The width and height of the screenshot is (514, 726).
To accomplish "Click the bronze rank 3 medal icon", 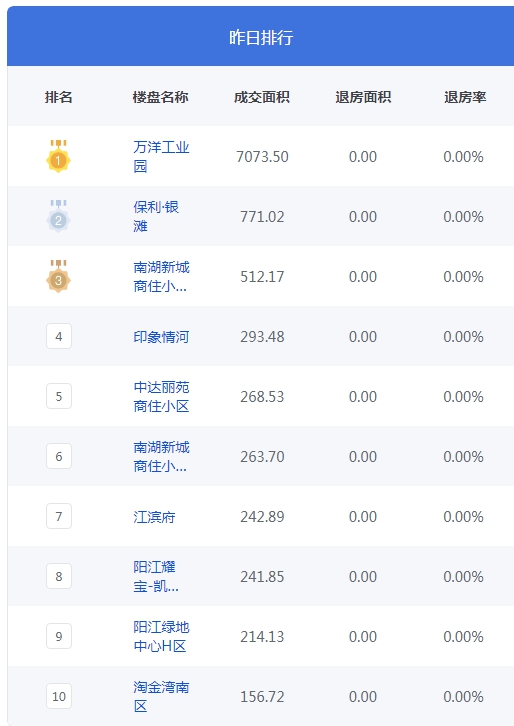I will click(58, 276).
